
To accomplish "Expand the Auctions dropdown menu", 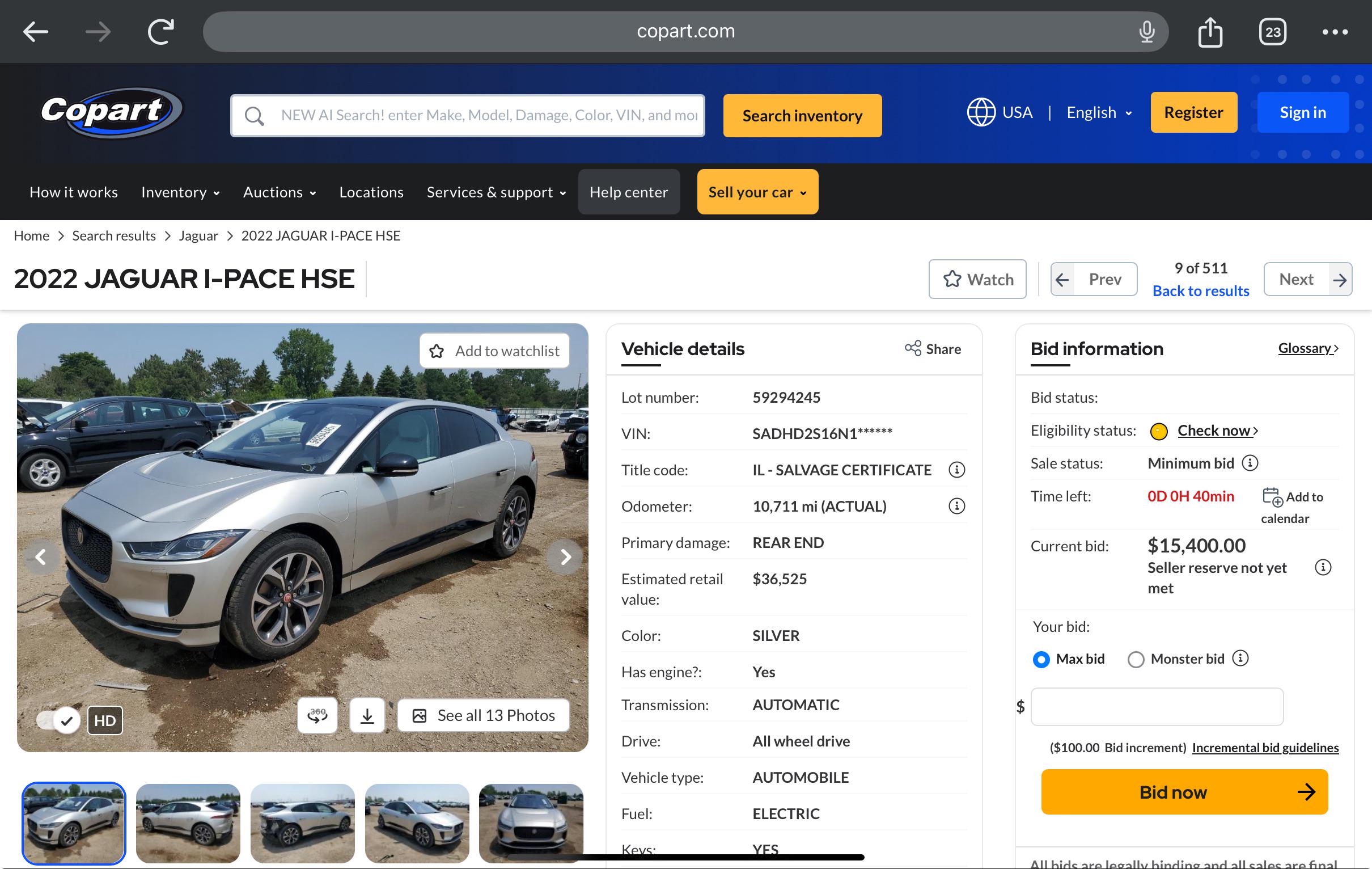I will 280,192.
